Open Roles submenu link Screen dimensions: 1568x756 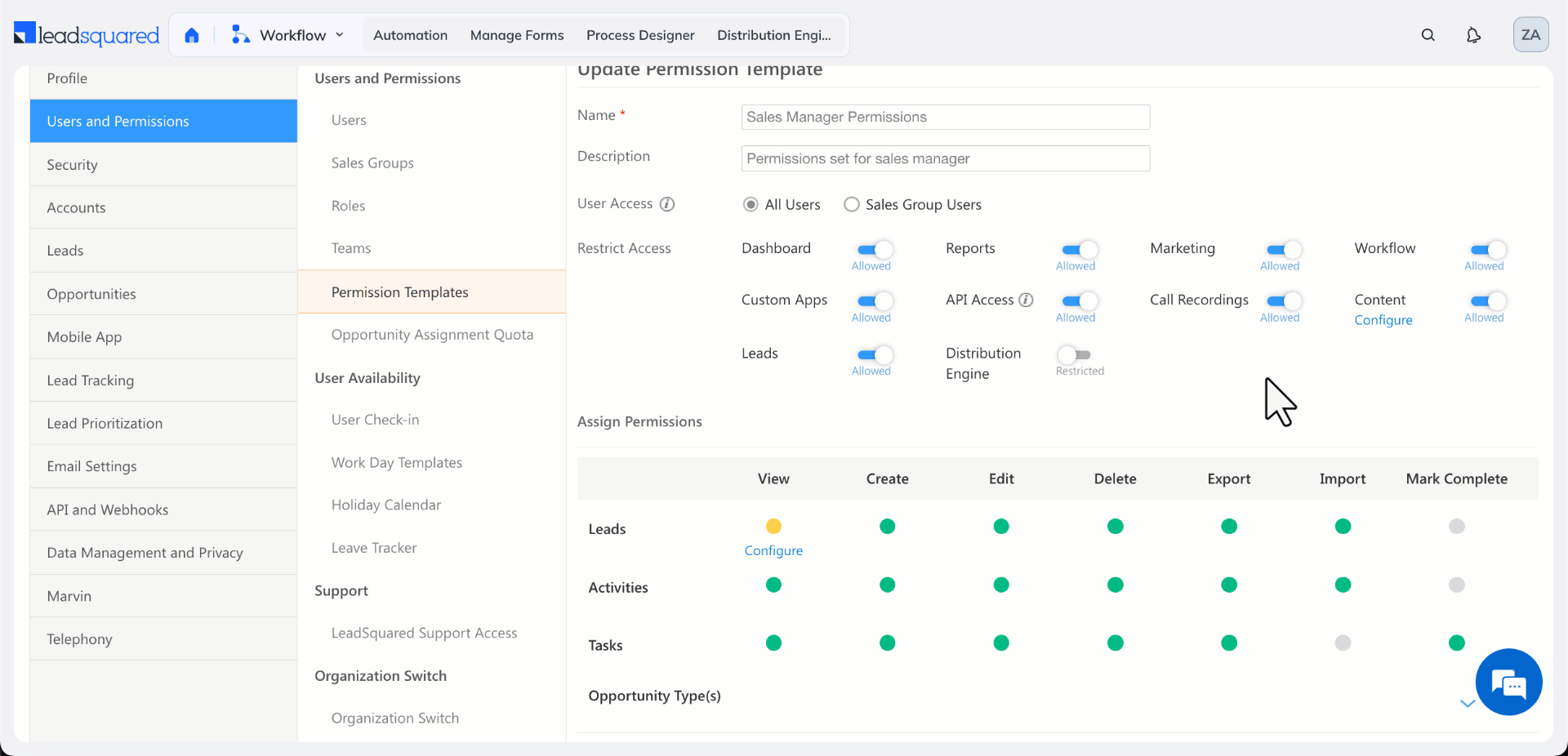[x=348, y=206]
